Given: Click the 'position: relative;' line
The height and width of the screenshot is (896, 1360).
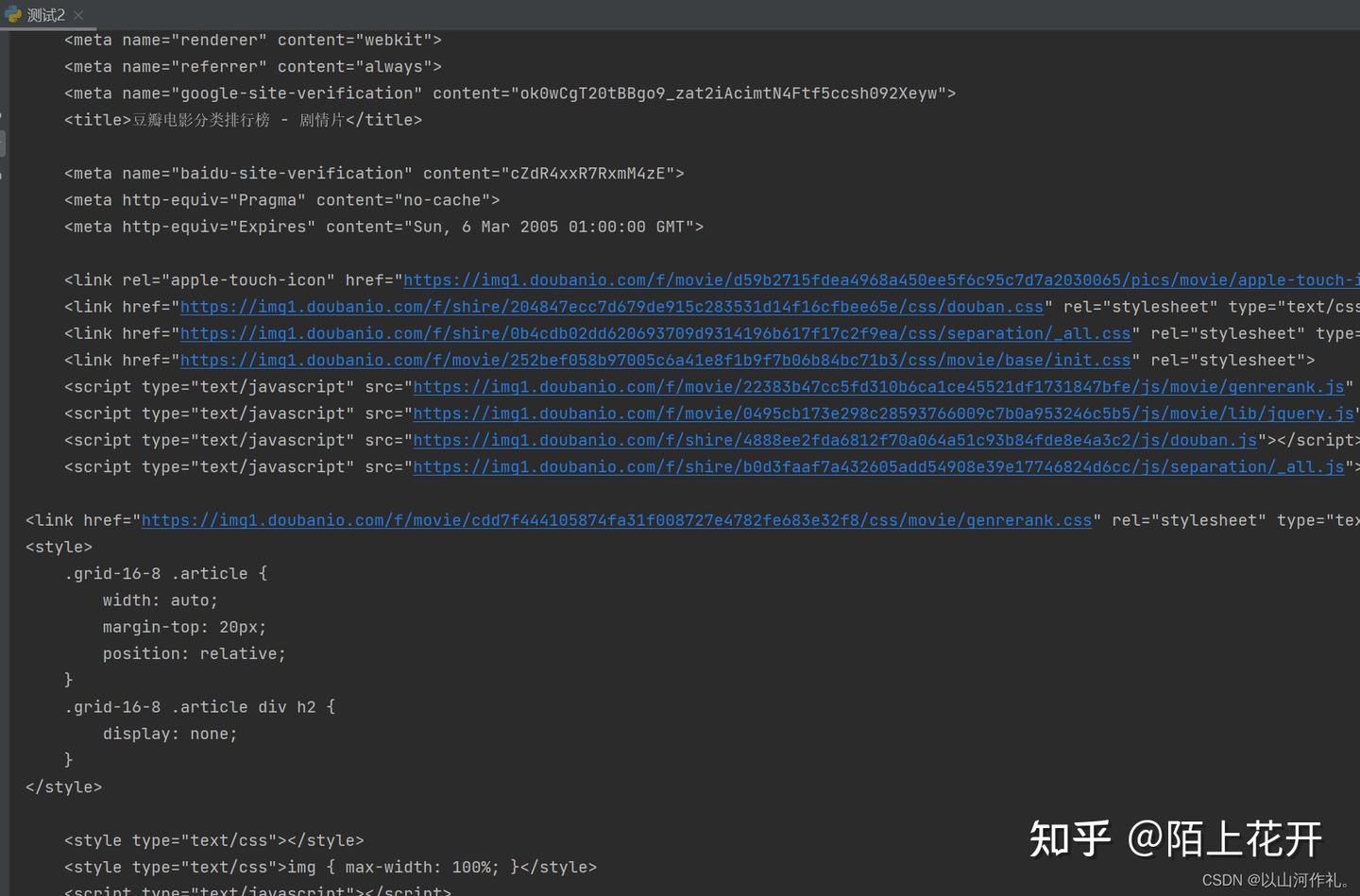Looking at the screenshot, I should [x=195, y=653].
